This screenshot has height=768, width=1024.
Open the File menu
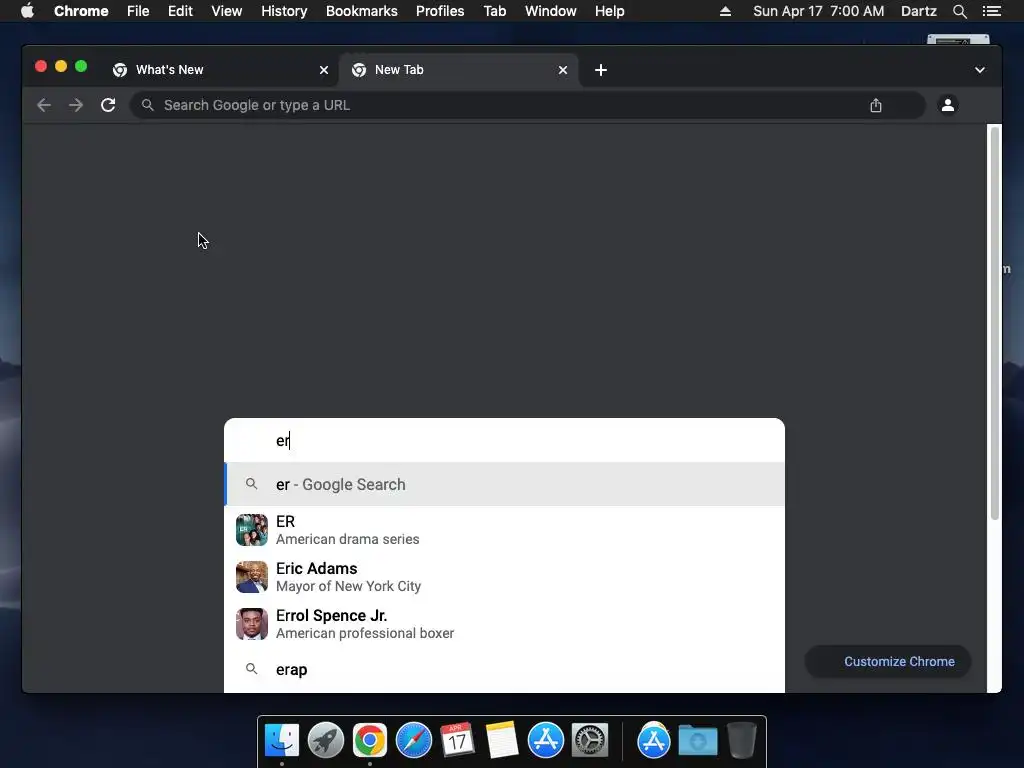(138, 11)
